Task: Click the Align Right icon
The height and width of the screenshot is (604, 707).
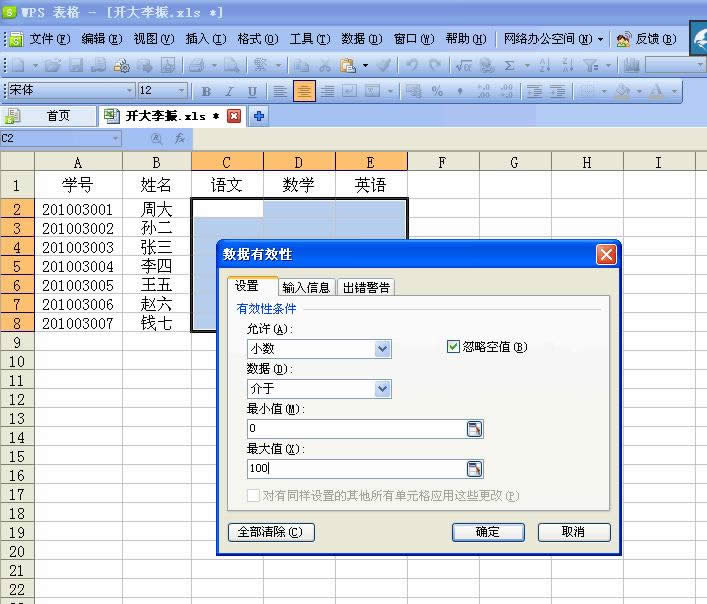Action: click(328, 92)
